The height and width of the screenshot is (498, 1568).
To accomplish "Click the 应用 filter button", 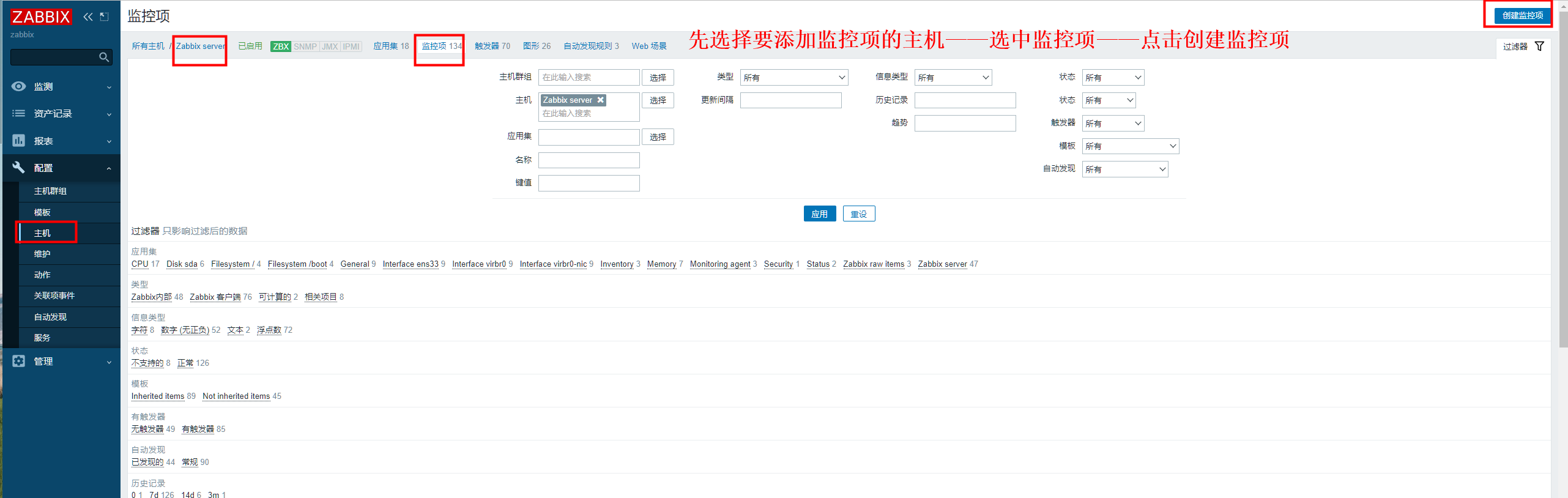I will [x=820, y=214].
